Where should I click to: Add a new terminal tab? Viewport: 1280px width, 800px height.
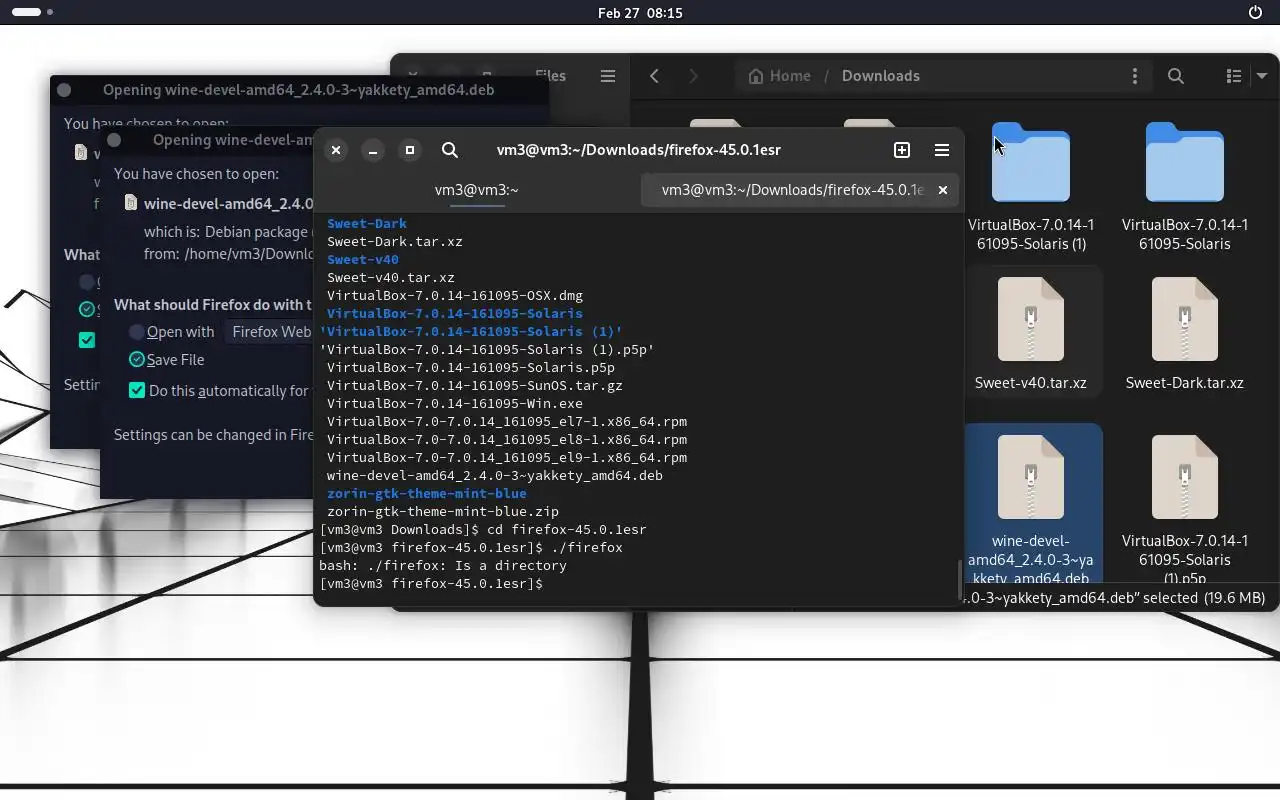[x=902, y=150]
